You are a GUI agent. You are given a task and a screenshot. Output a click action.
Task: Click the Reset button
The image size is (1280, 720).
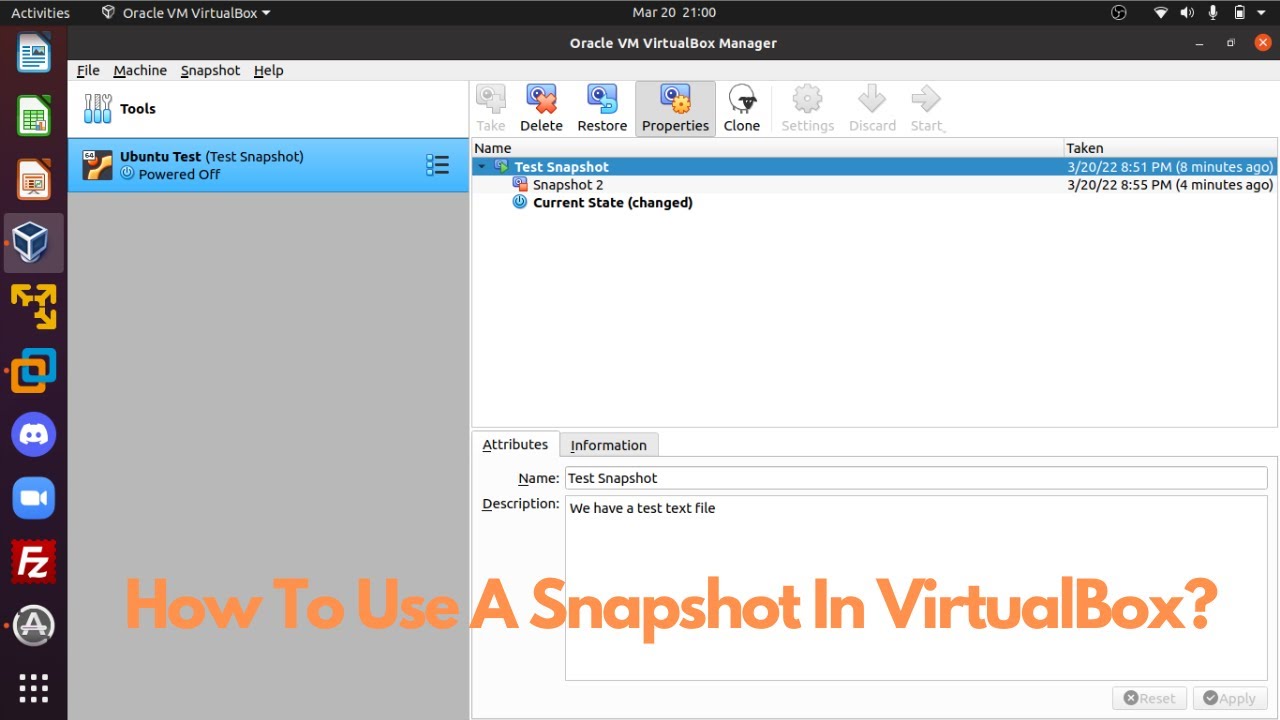tap(1149, 699)
